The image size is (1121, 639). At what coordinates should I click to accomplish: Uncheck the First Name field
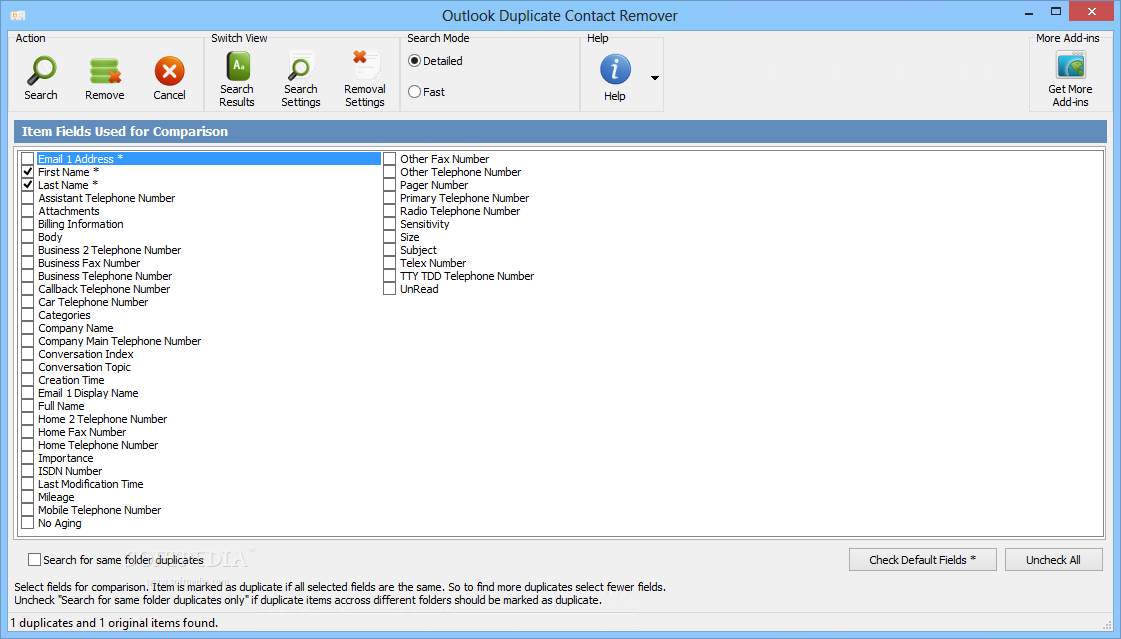tap(28, 172)
